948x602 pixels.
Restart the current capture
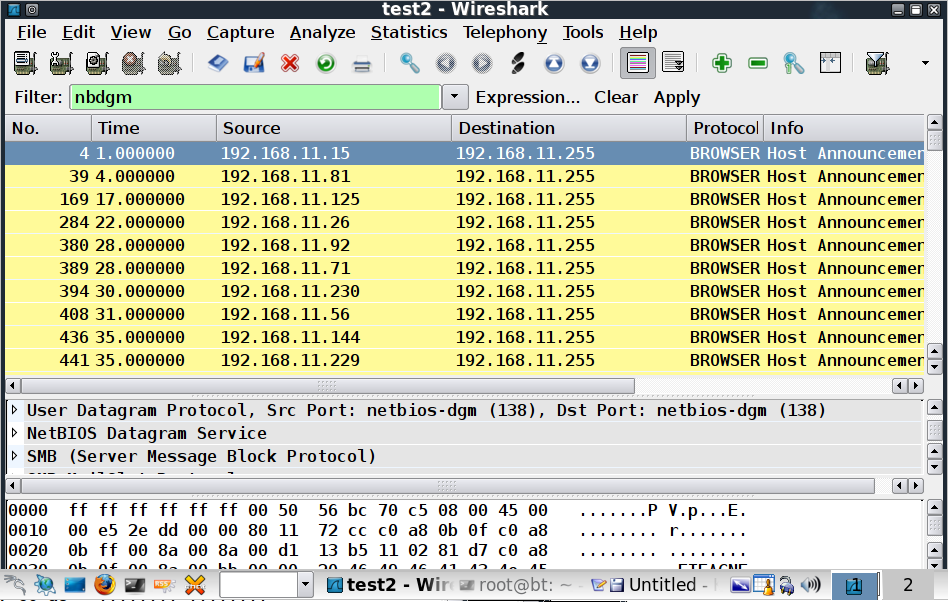click(x=169, y=63)
